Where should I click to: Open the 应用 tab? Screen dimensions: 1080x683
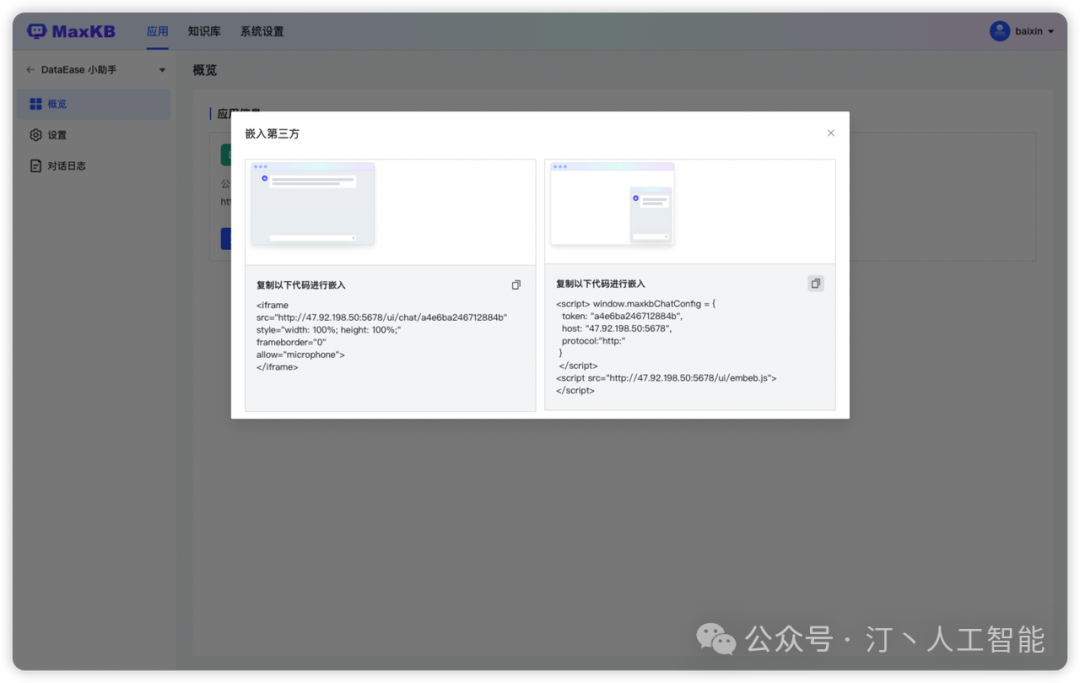pyautogui.click(x=157, y=31)
